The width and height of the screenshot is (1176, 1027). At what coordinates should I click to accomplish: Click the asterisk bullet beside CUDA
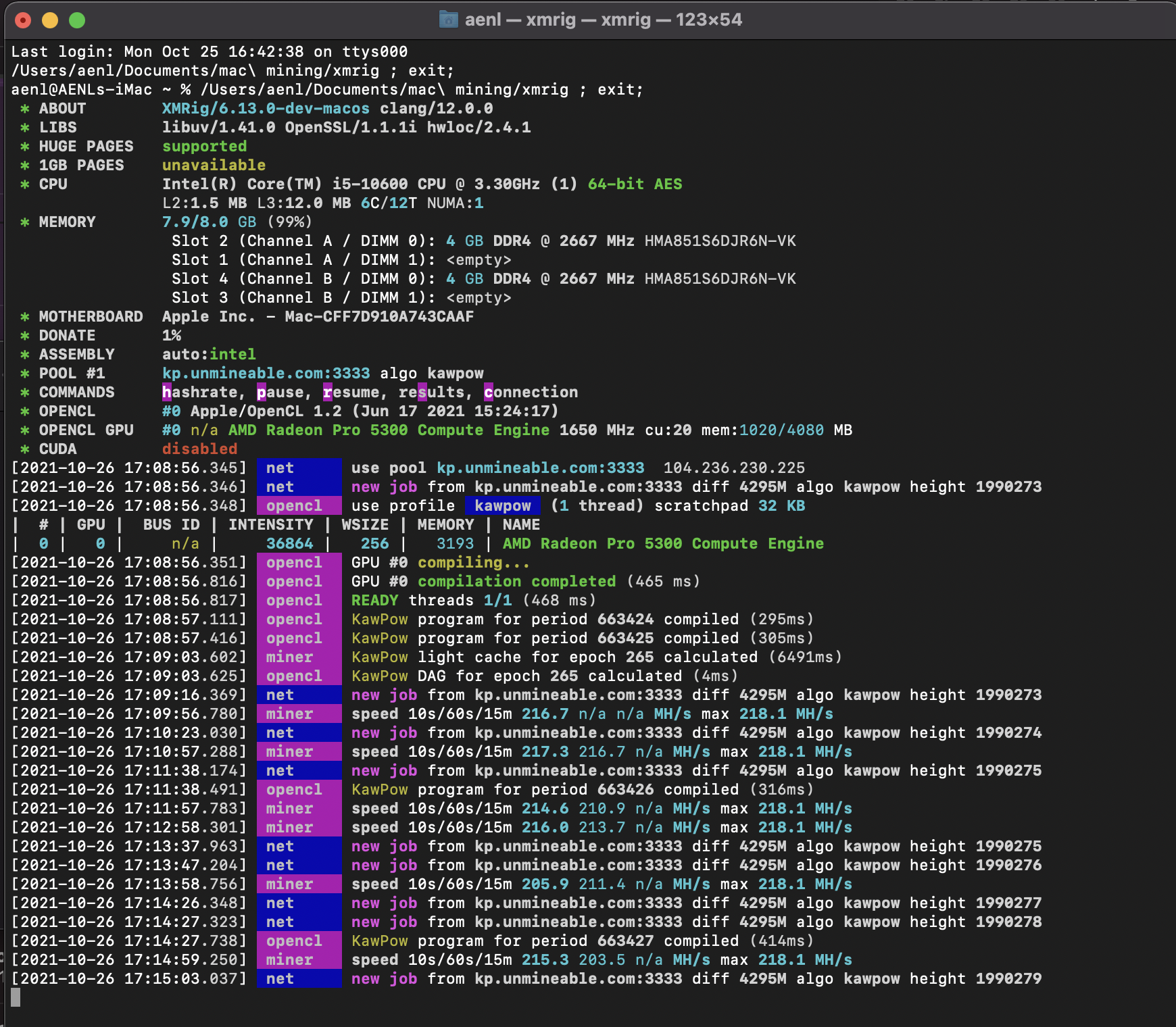[25, 449]
